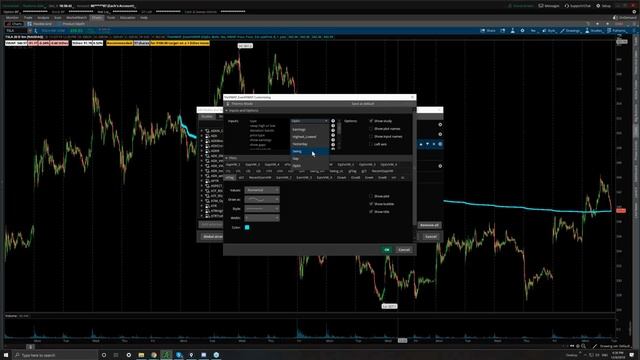
Task: Click Cancel in the customizing dialog
Action: (404, 249)
